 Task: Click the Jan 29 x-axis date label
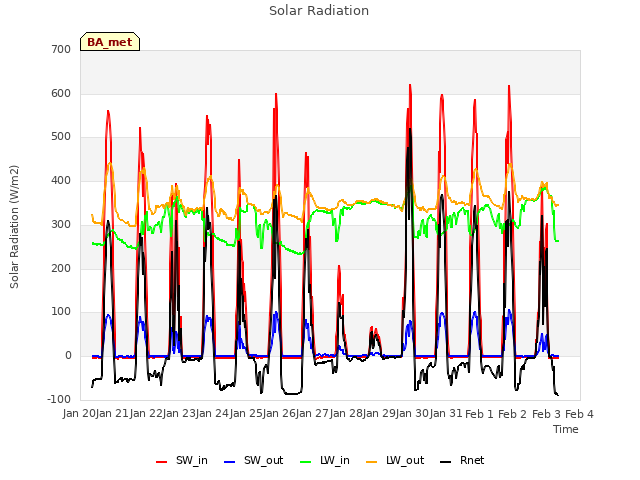379,414
